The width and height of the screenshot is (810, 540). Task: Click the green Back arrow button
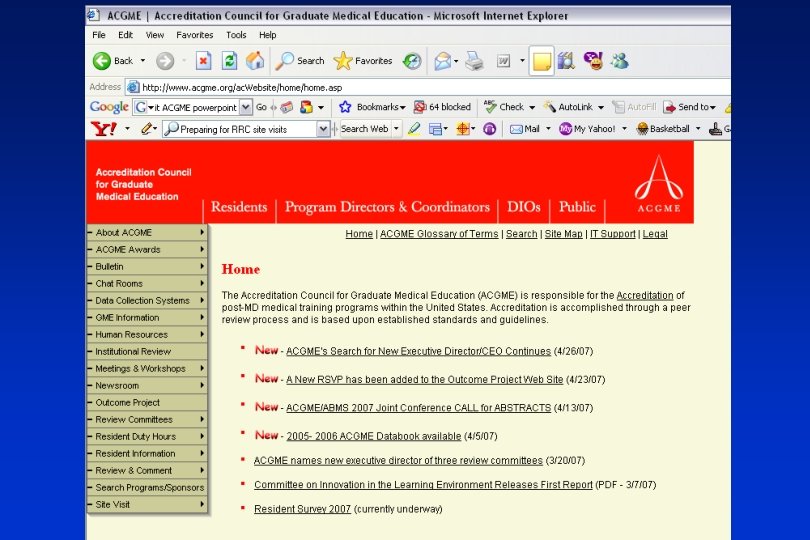click(x=102, y=61)
